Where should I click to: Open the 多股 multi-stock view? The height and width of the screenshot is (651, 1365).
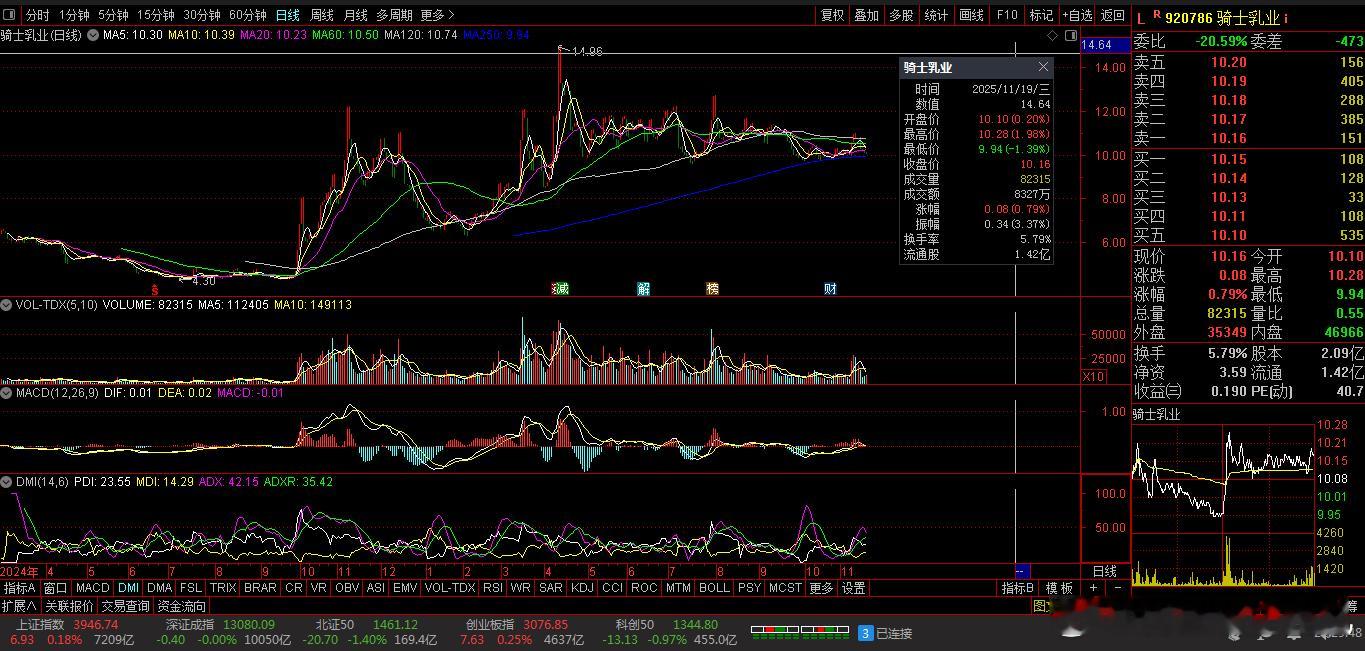coord(901,15)
